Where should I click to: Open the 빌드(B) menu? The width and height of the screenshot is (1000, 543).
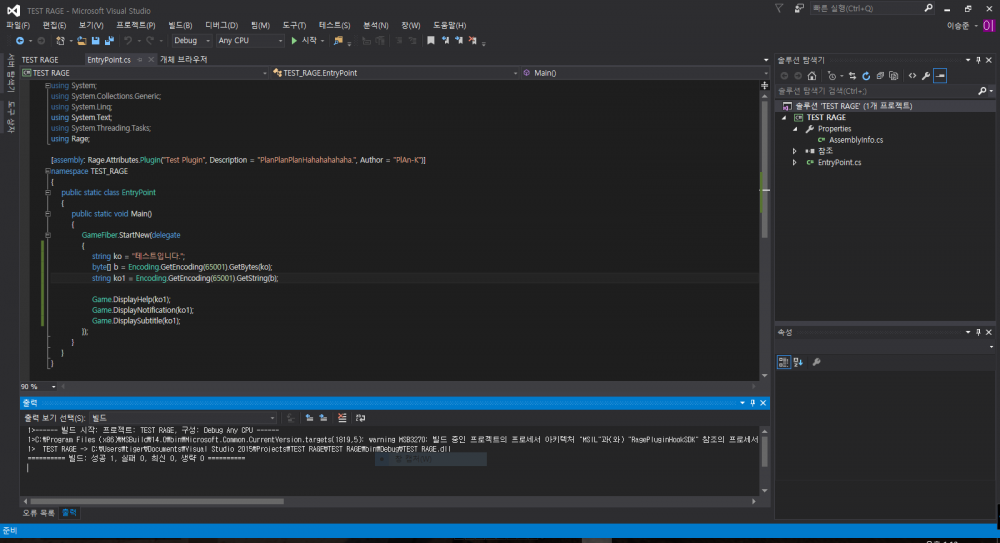[x=181, y=24]
